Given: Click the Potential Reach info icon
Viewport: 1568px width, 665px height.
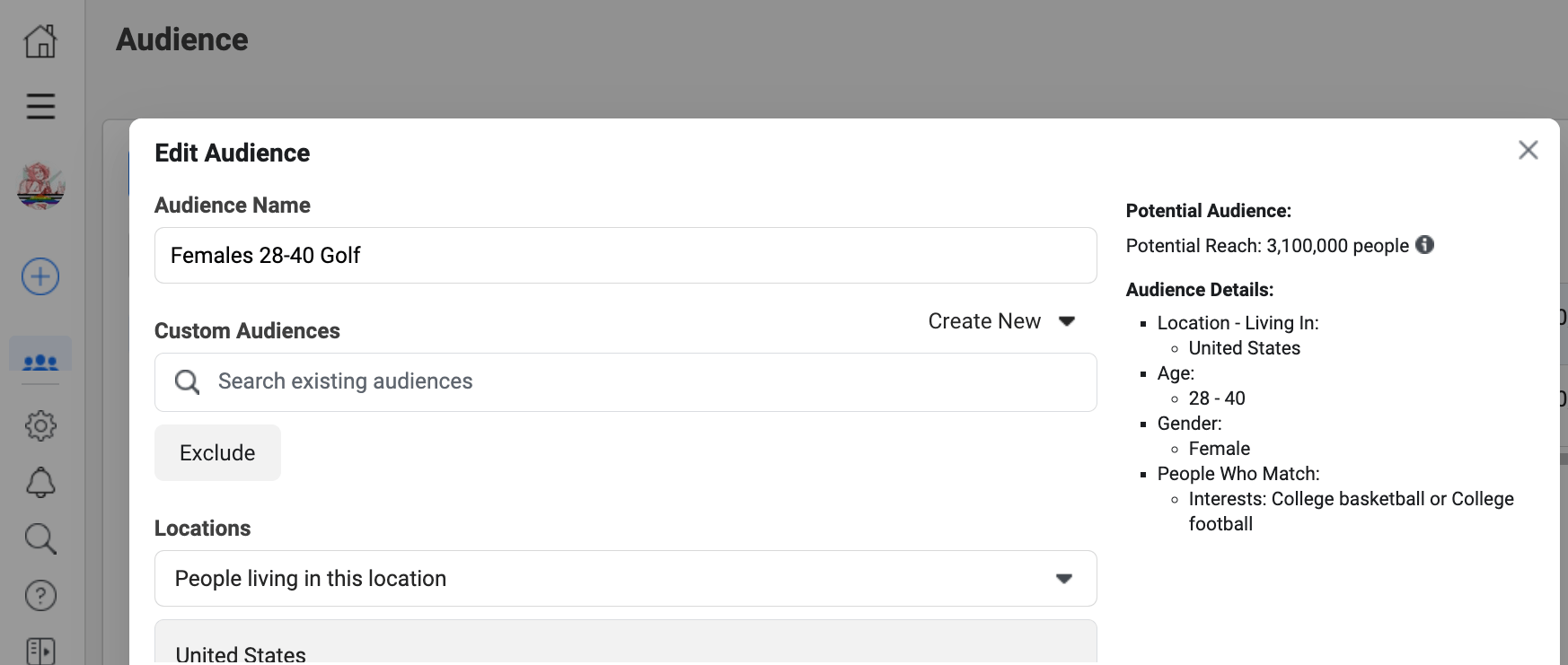Looking at the screenshot, I should tap(1424, 245).
